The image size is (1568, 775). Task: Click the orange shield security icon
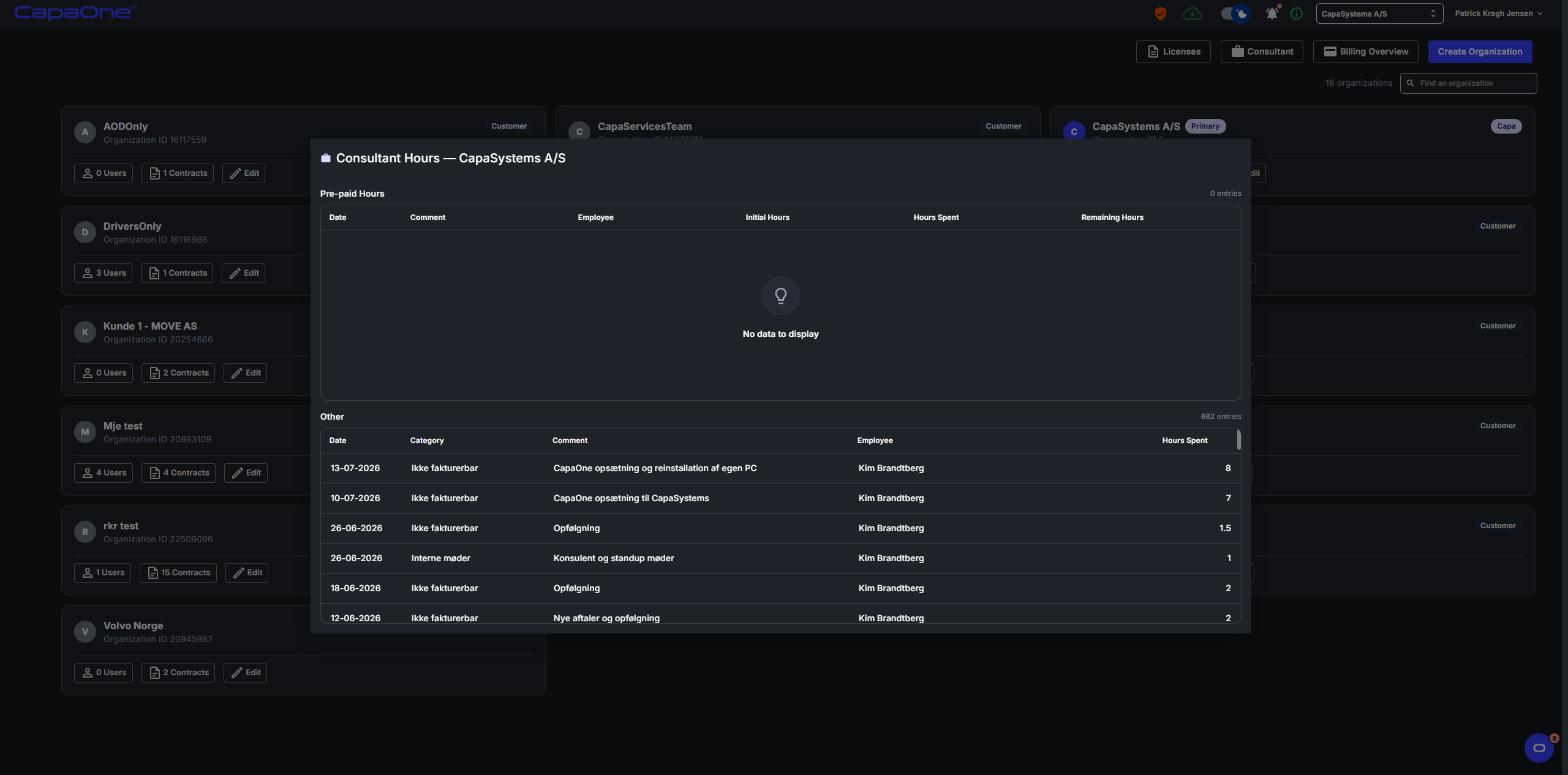1160,13
